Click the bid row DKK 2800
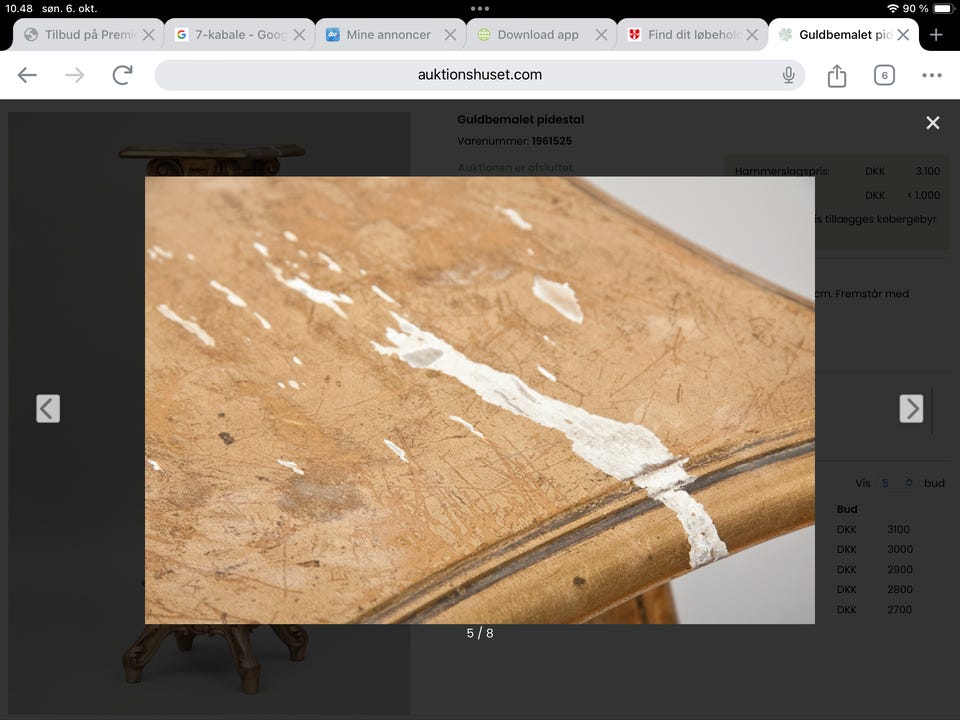Image resolution: width=960 pixels, height=720 pixels. (x=874, y=590)
